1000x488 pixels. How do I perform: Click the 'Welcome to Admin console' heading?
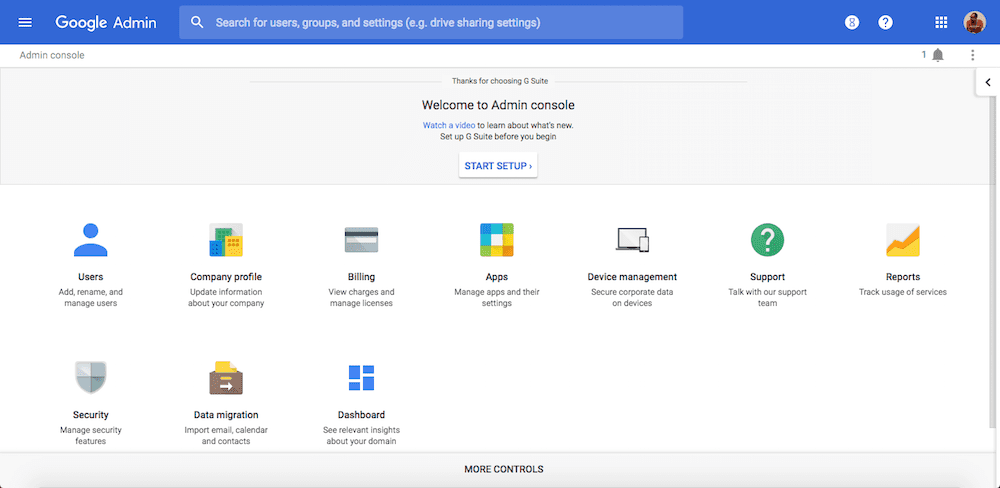tap(498, 105)
